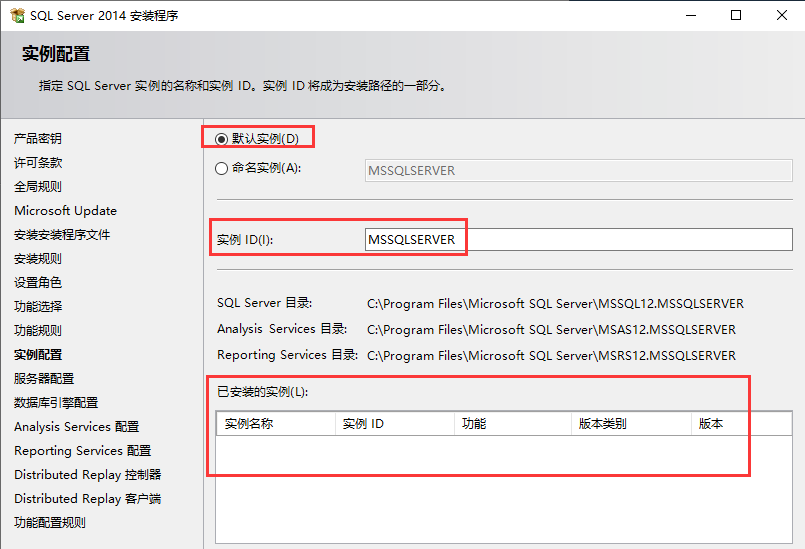Select the 设置角色 step
This screenshot has height=549, width=805.
click(x=38, y=282)
